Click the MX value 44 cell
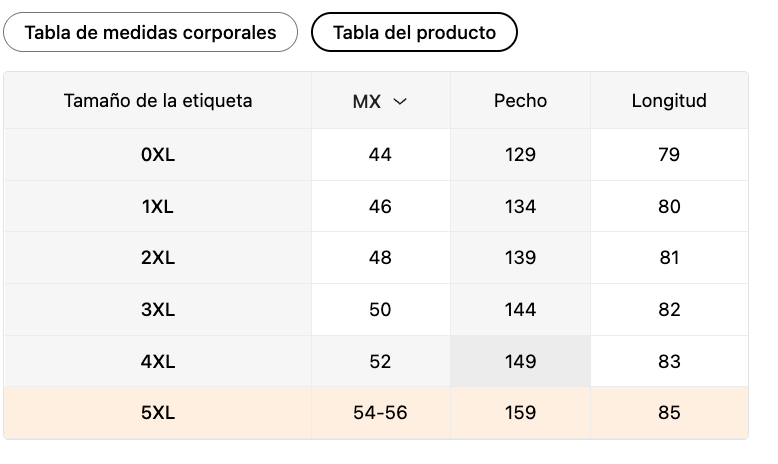 (380, 155)
